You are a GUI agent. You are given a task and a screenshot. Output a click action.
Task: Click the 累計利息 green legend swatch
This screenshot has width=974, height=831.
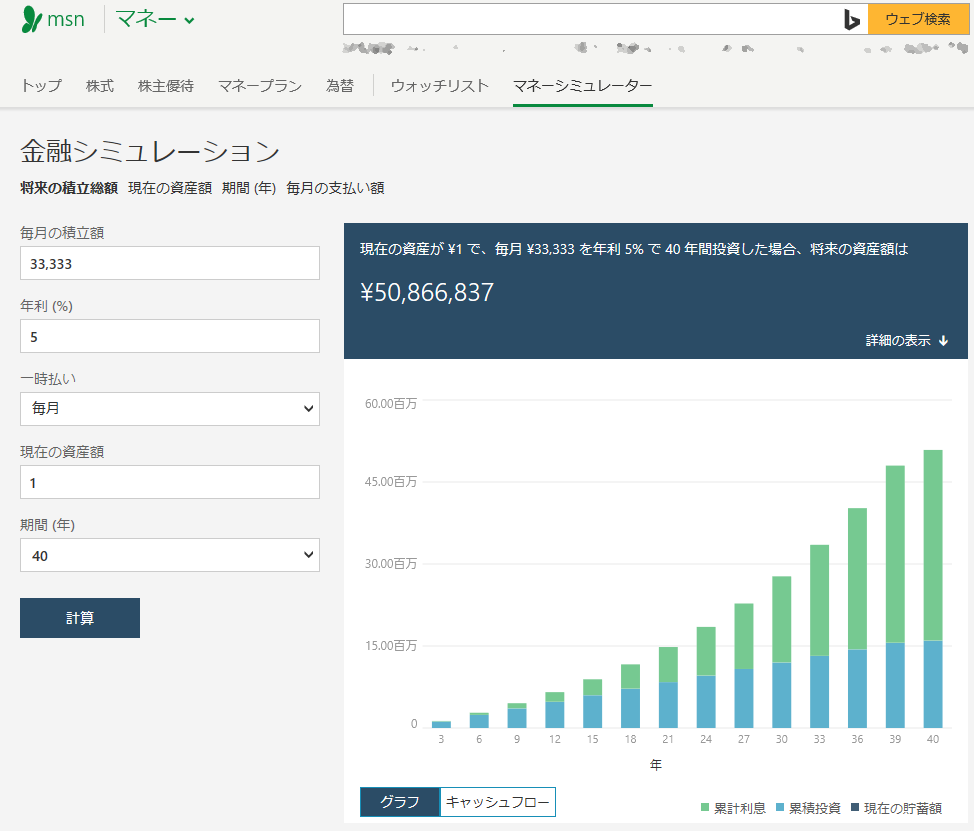[x=705, y=807]
